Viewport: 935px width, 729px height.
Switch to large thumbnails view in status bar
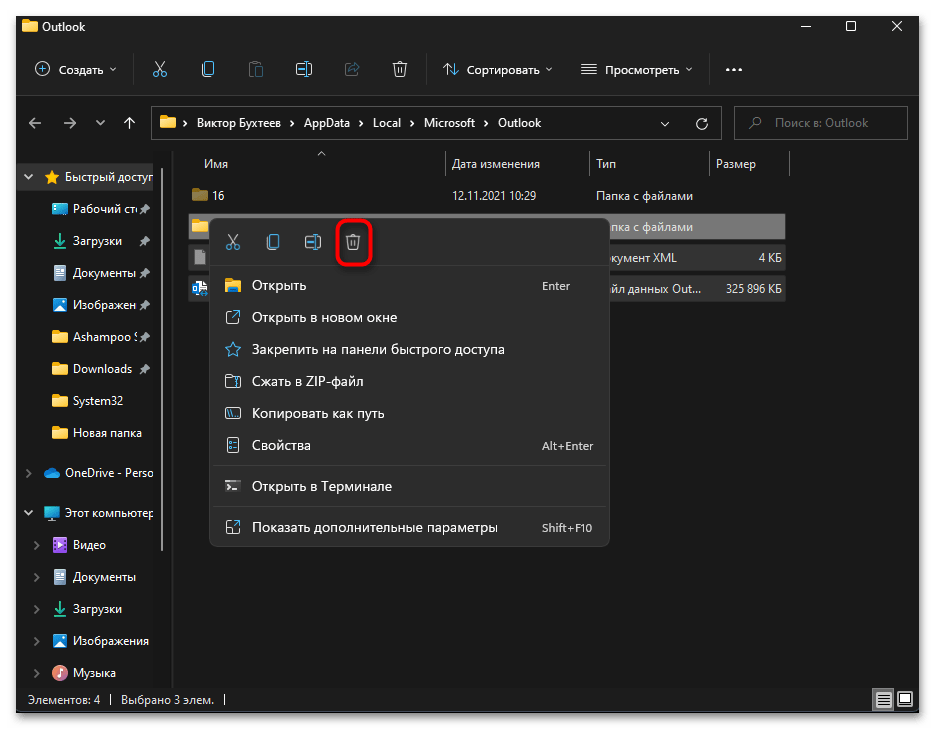[x=905, y=699]
